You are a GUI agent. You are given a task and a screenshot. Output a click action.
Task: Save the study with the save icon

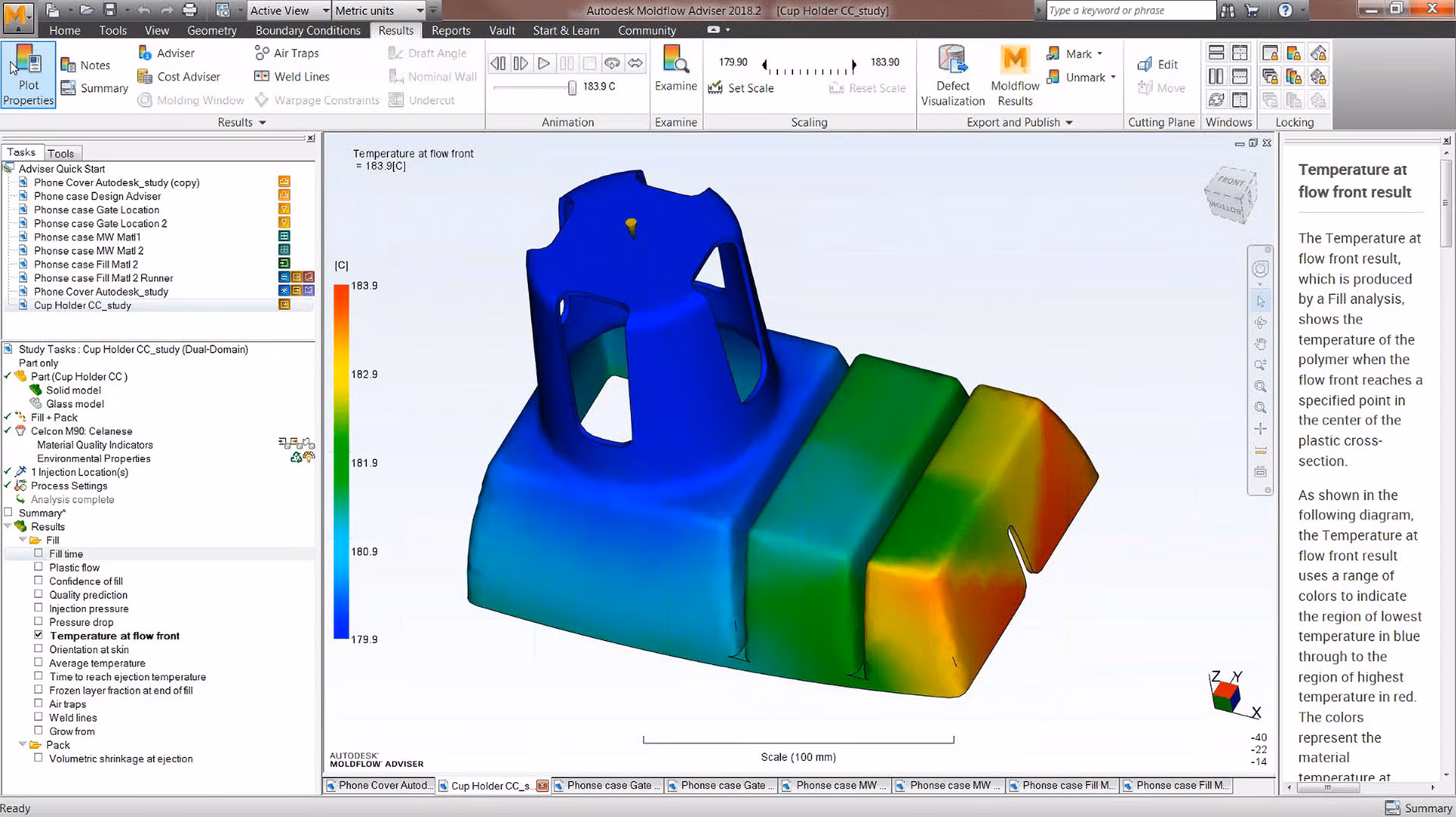pyautogui.click(x=110, y=11)
